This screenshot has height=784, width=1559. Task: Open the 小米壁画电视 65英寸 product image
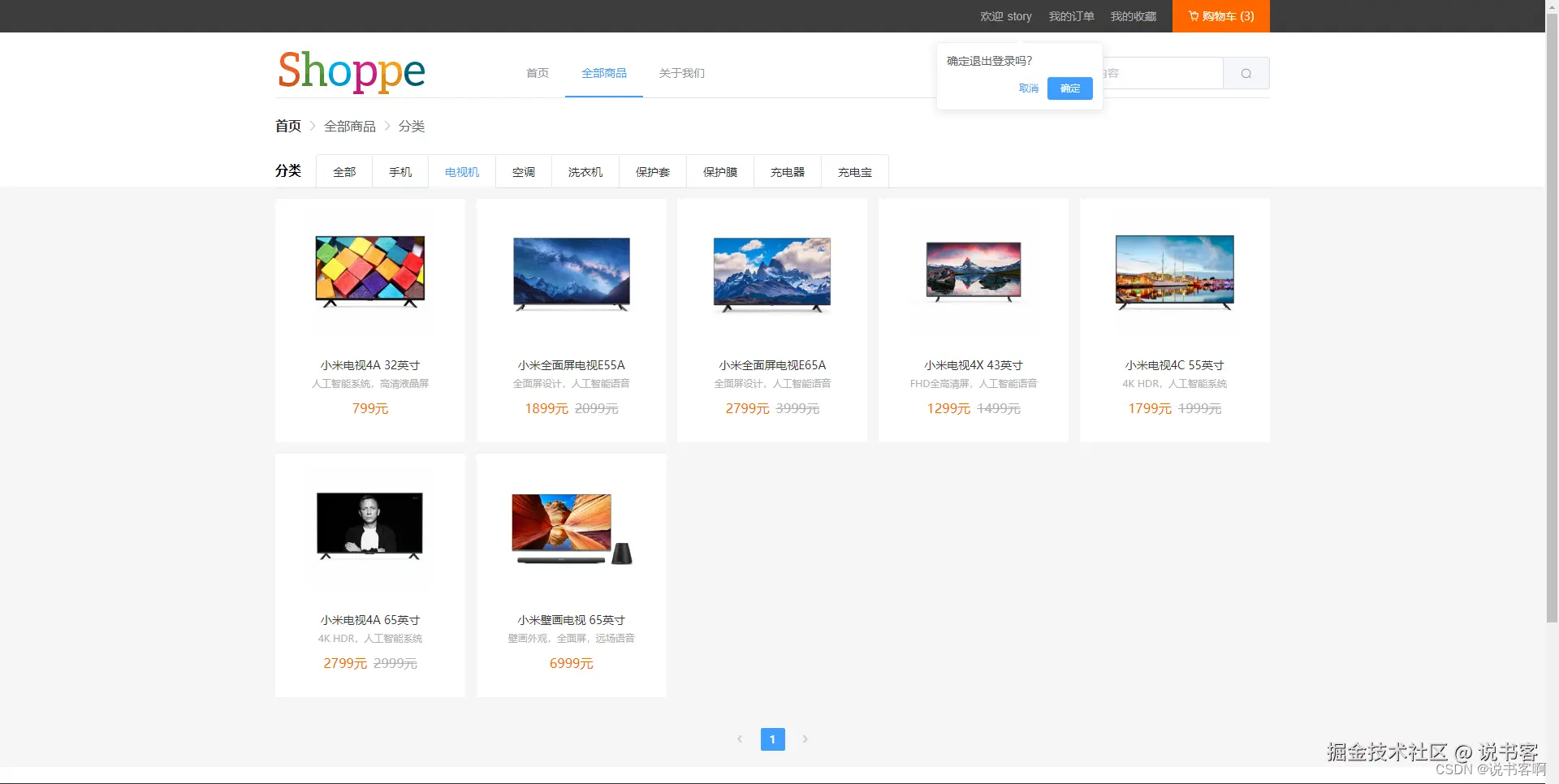coord(571,528)
